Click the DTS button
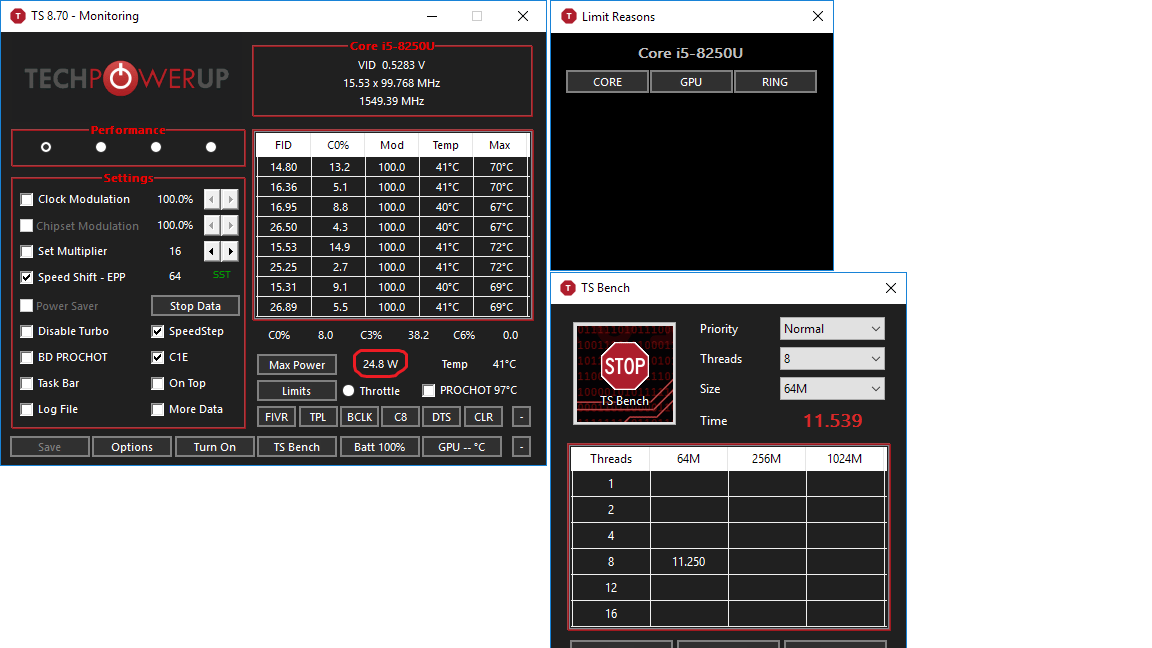Viewport: 1152px width, 648px height. point(442,417)
